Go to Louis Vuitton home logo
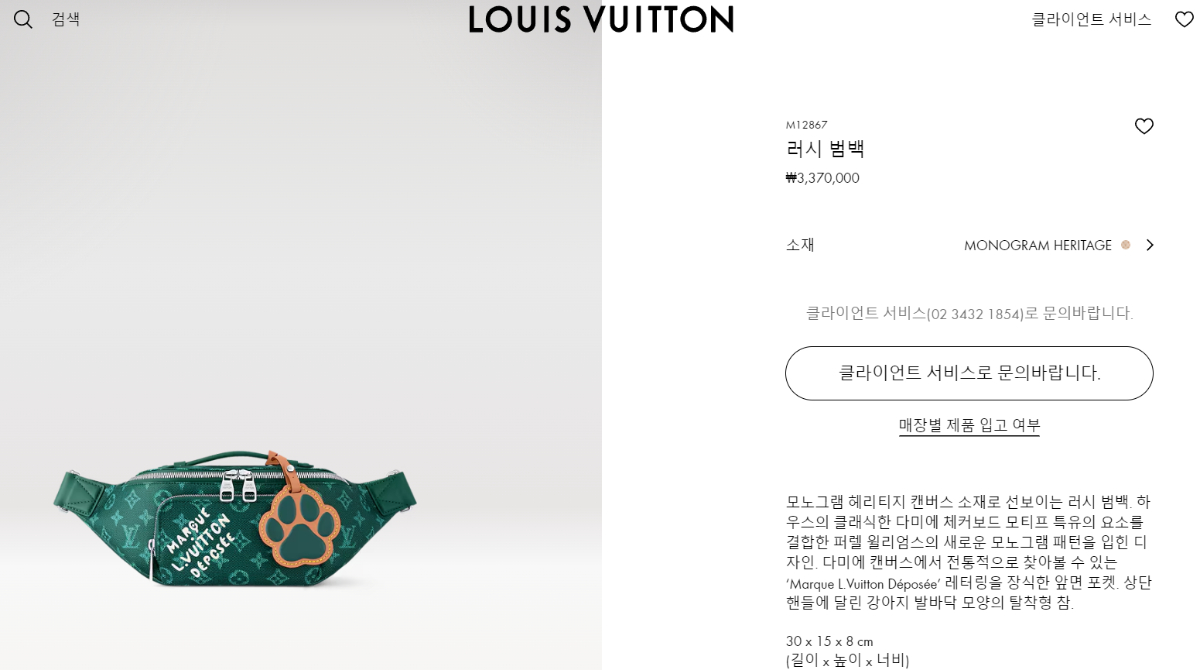Viewport: 1200px width, 670px height. [601, 19]
